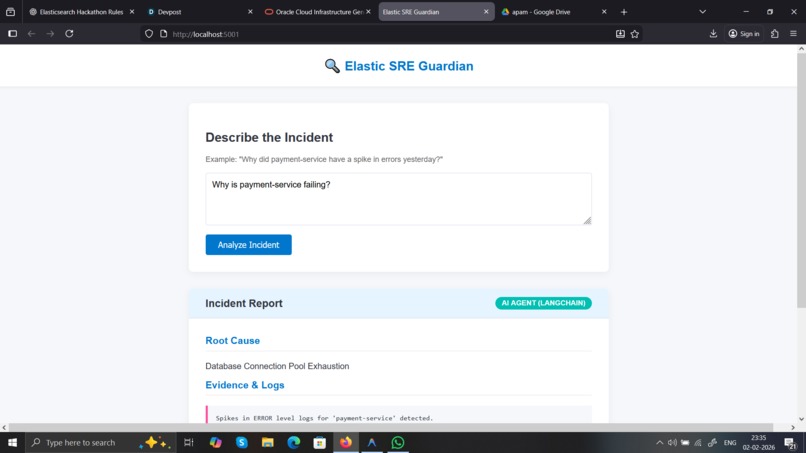Open the Firefox downloads panel
The width and height of the screenshot is (806, 453).
[x=713, y=34]
